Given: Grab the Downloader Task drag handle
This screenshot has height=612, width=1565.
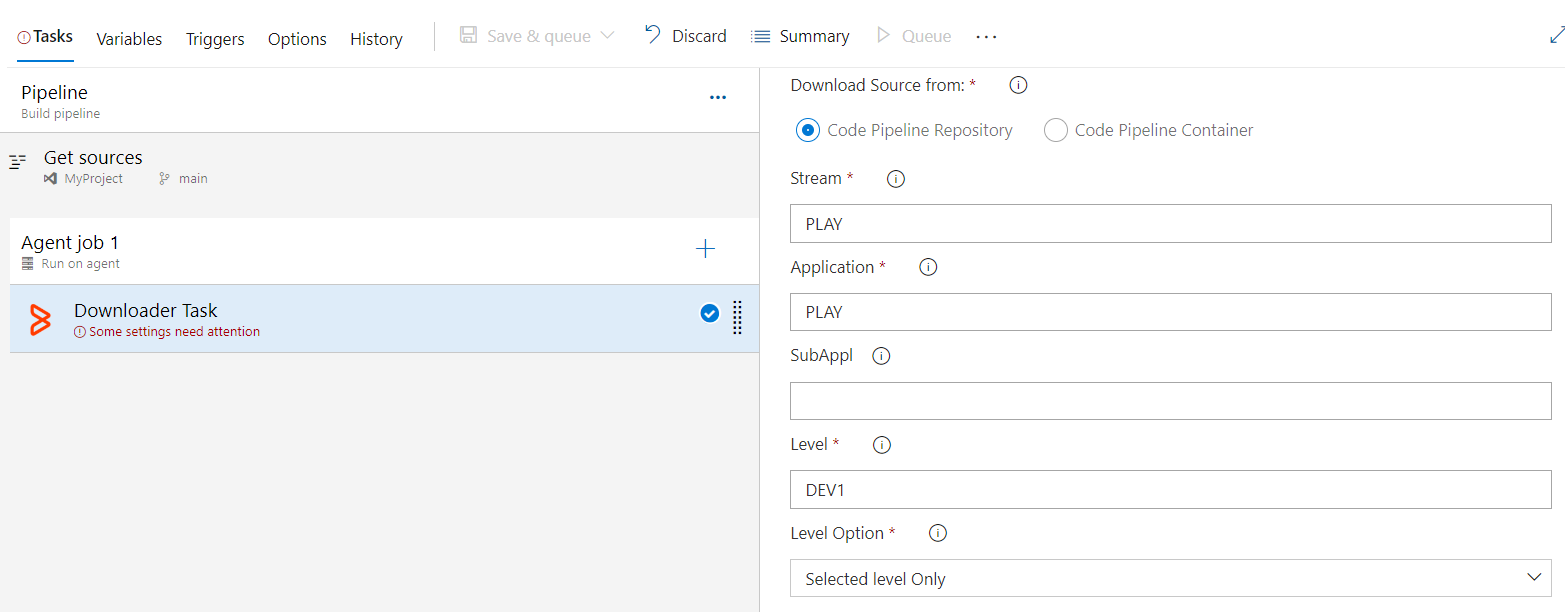Looking at the screenshot, I should 737,317.
